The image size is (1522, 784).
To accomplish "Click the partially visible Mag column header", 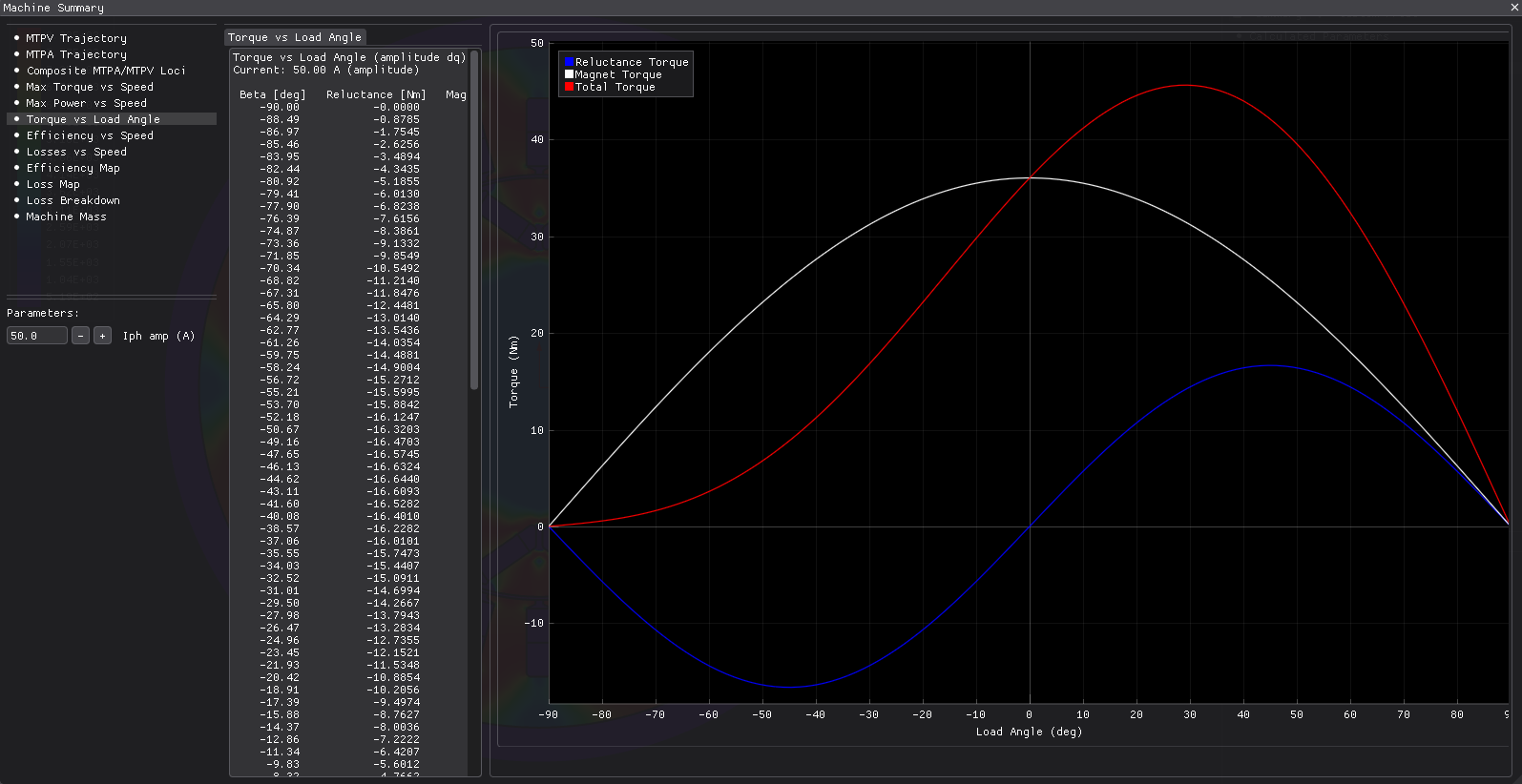I will point(456,94).
